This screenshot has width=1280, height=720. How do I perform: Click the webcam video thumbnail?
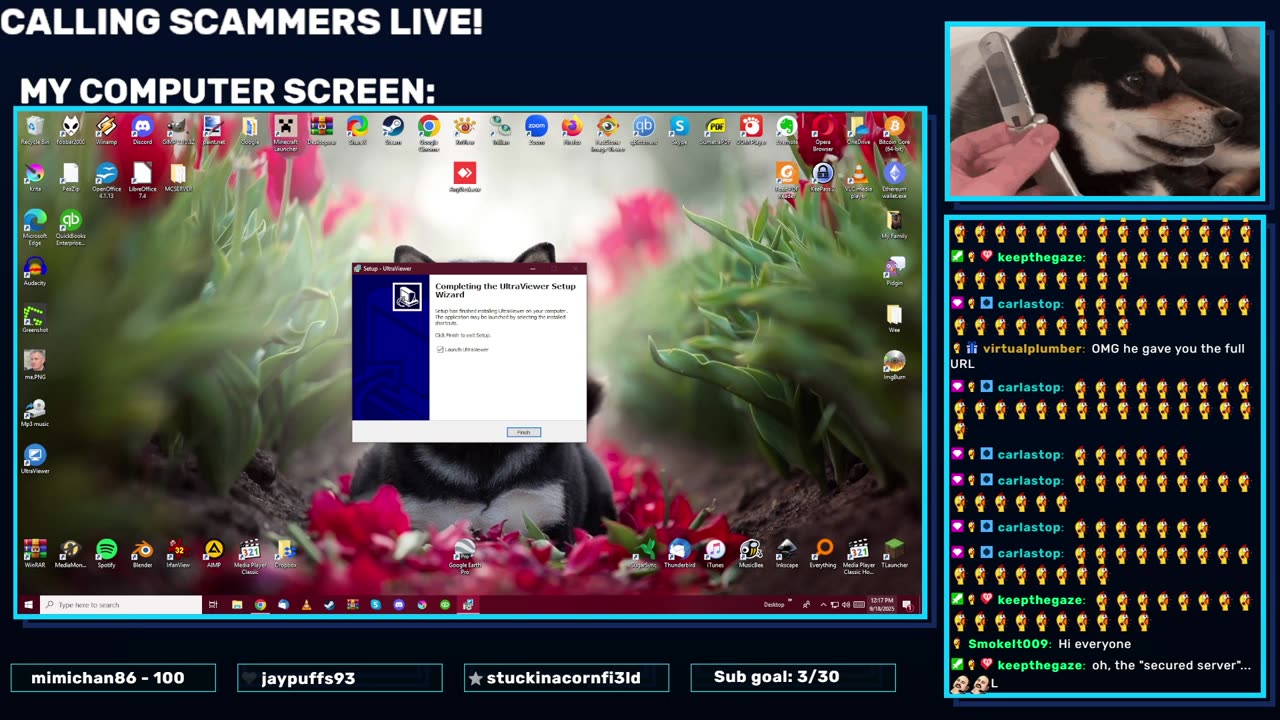1105,112
